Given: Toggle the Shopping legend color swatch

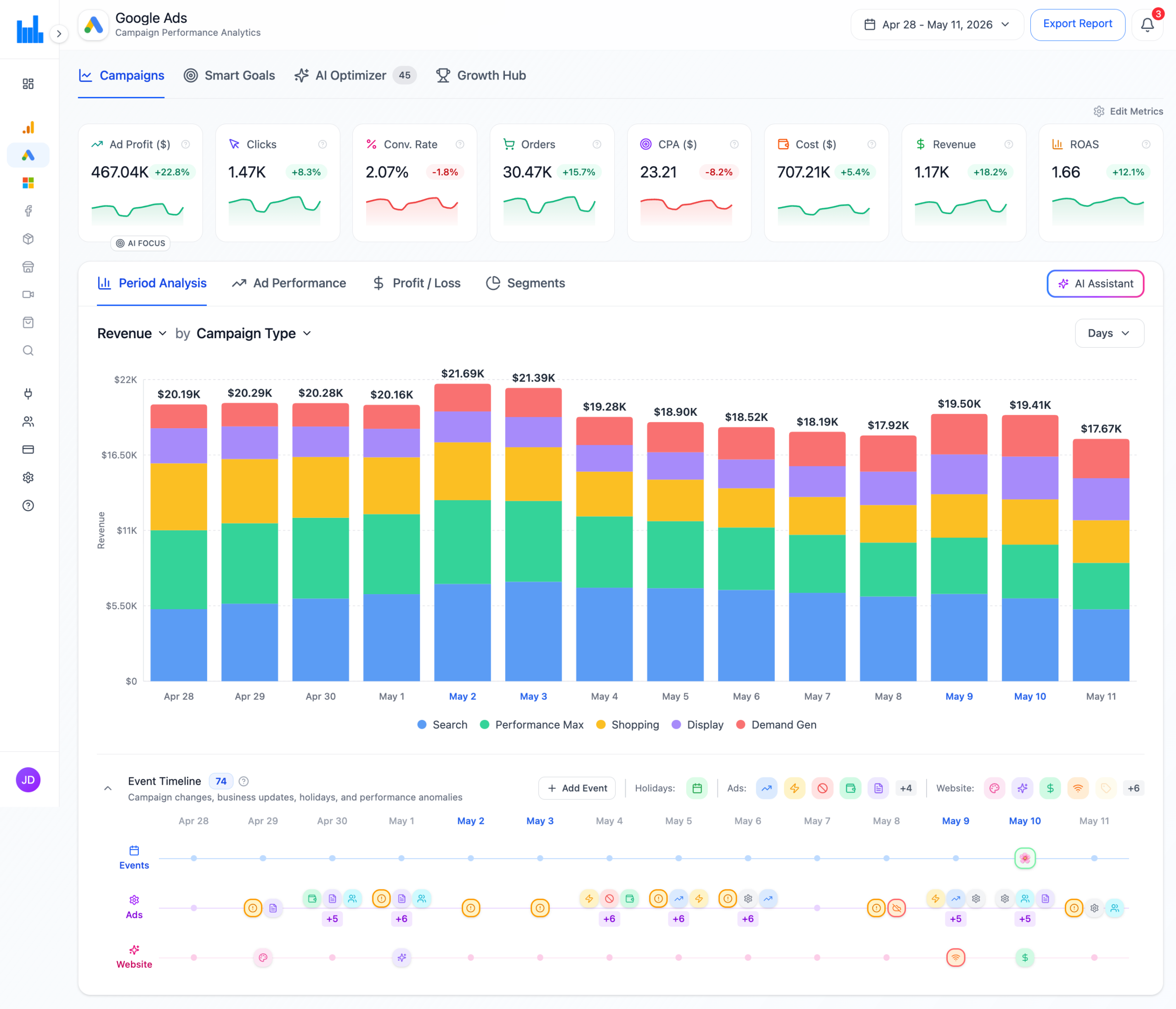Looking at the screenshot, I should point(601,725).
